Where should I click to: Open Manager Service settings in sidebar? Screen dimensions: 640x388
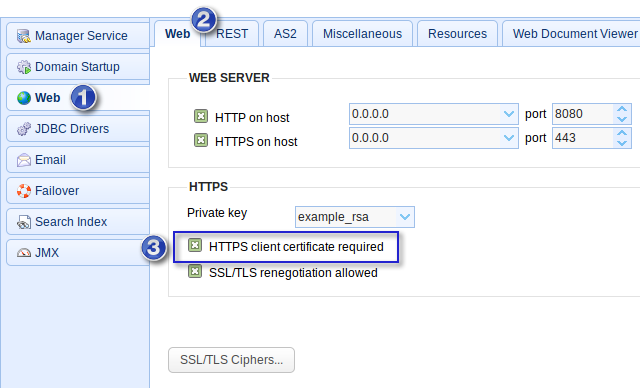[78, 36]
